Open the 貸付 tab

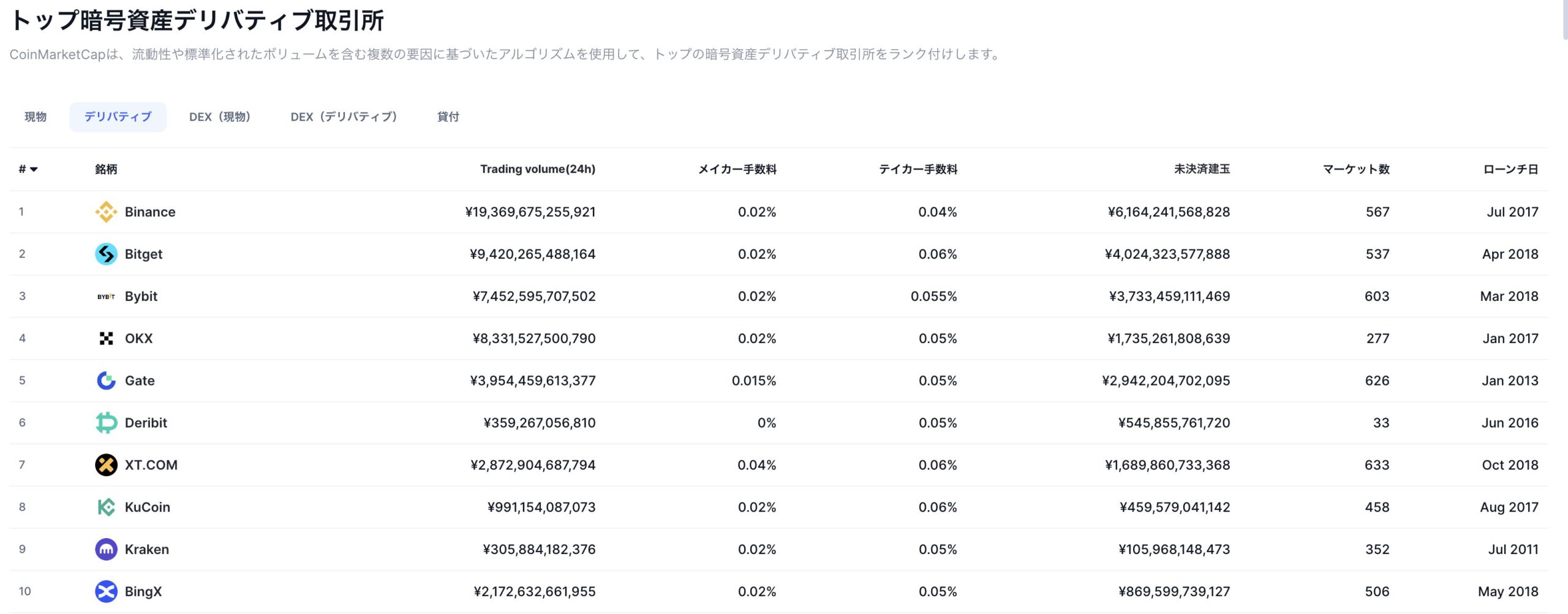point(448,117)
